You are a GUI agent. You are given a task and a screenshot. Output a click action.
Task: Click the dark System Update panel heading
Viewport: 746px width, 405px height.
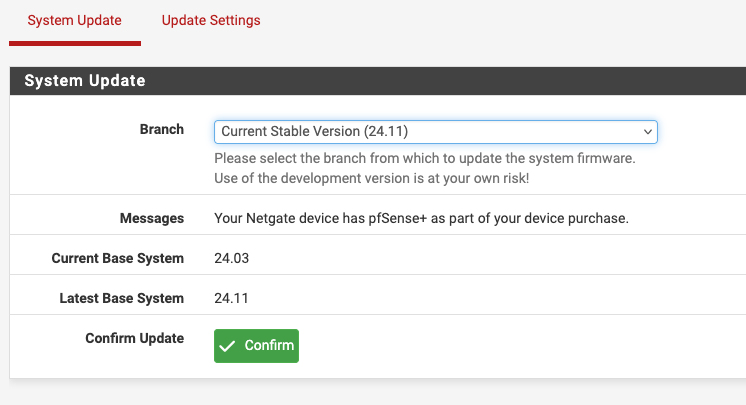[378, 81]
